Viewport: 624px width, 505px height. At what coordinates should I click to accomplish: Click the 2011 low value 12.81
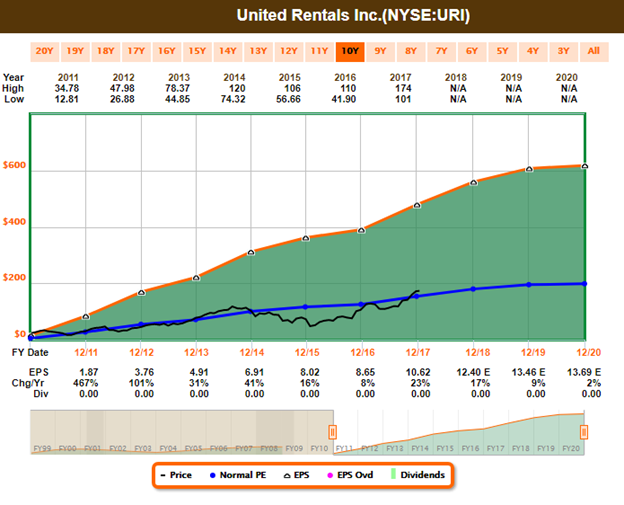(67, 99)
